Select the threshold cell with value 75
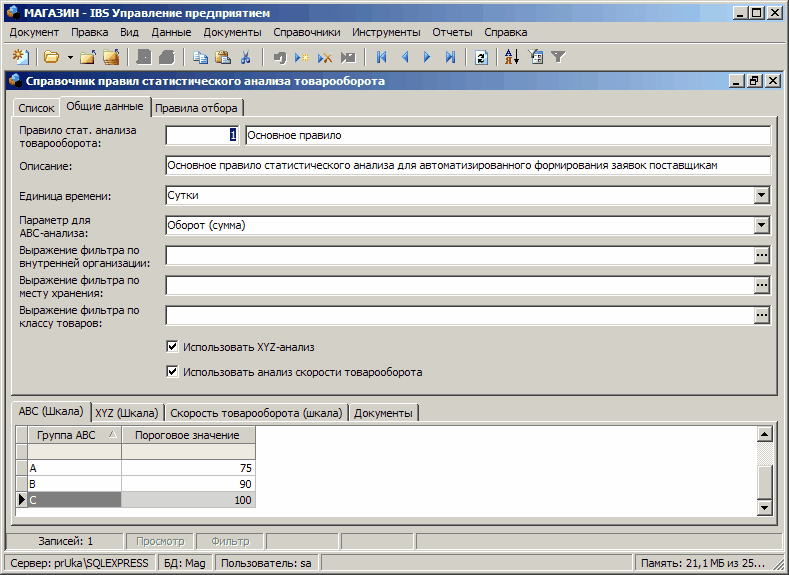The image size is (789, 575). 188,468
